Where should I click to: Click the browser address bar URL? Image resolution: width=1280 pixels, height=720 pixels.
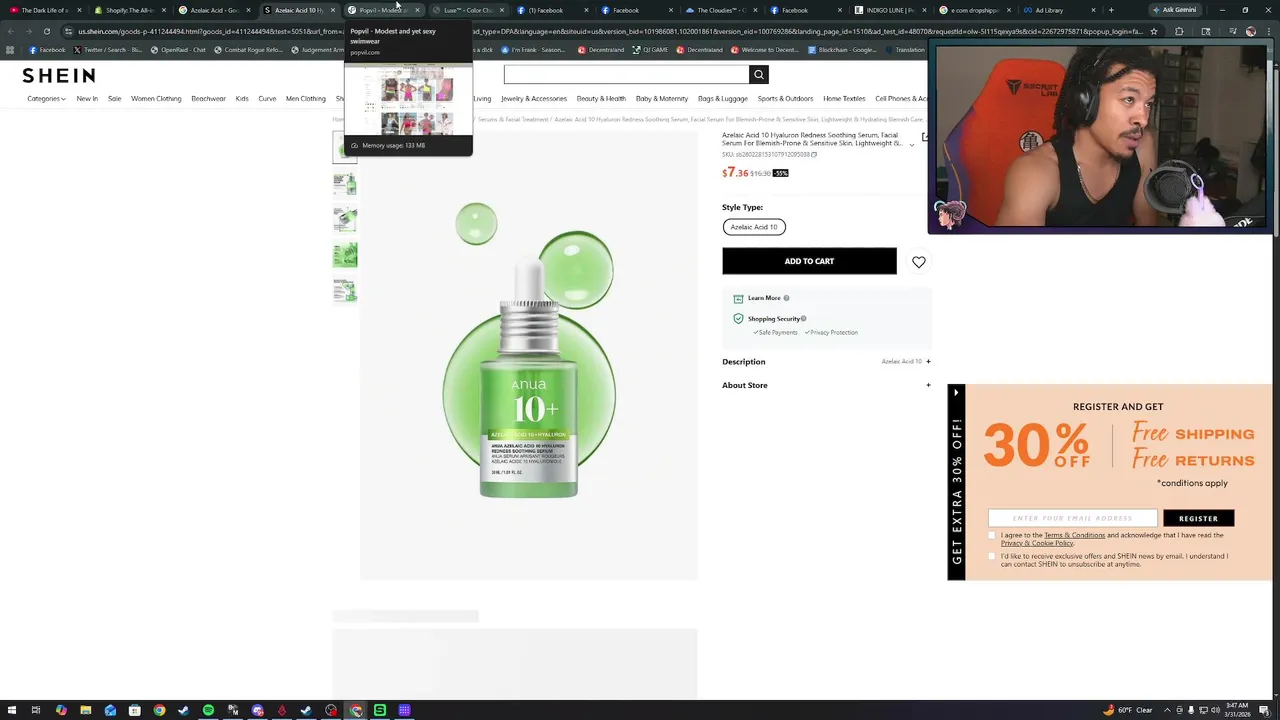pos(610,31)
